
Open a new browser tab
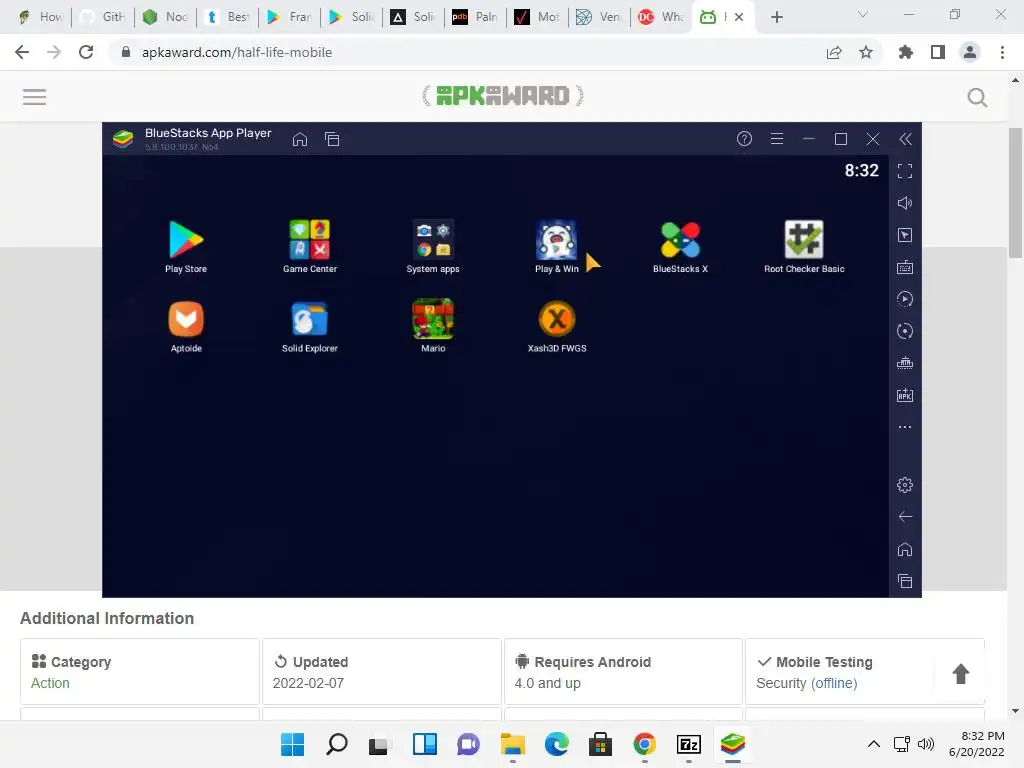point(776,17)
